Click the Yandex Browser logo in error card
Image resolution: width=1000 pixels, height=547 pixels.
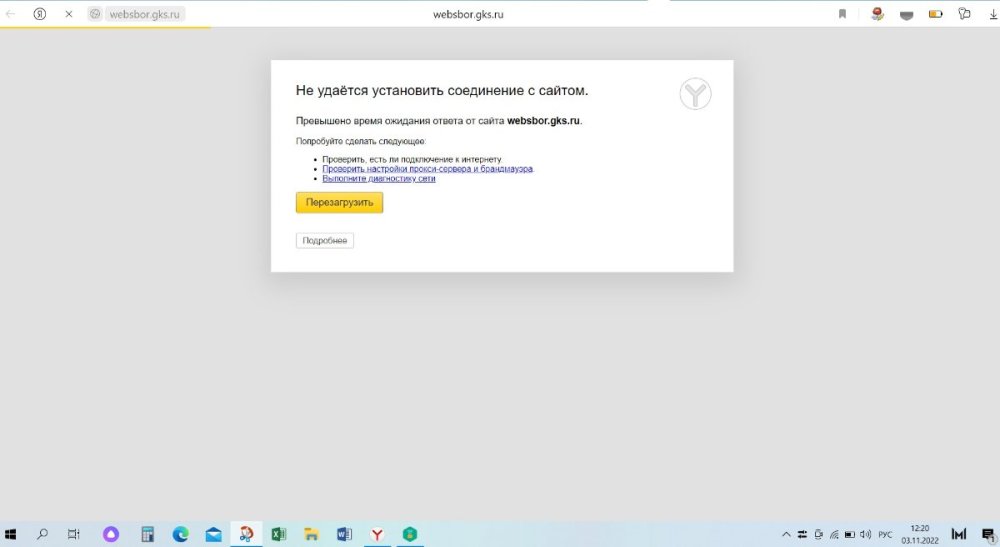click(x=695, y=94)
